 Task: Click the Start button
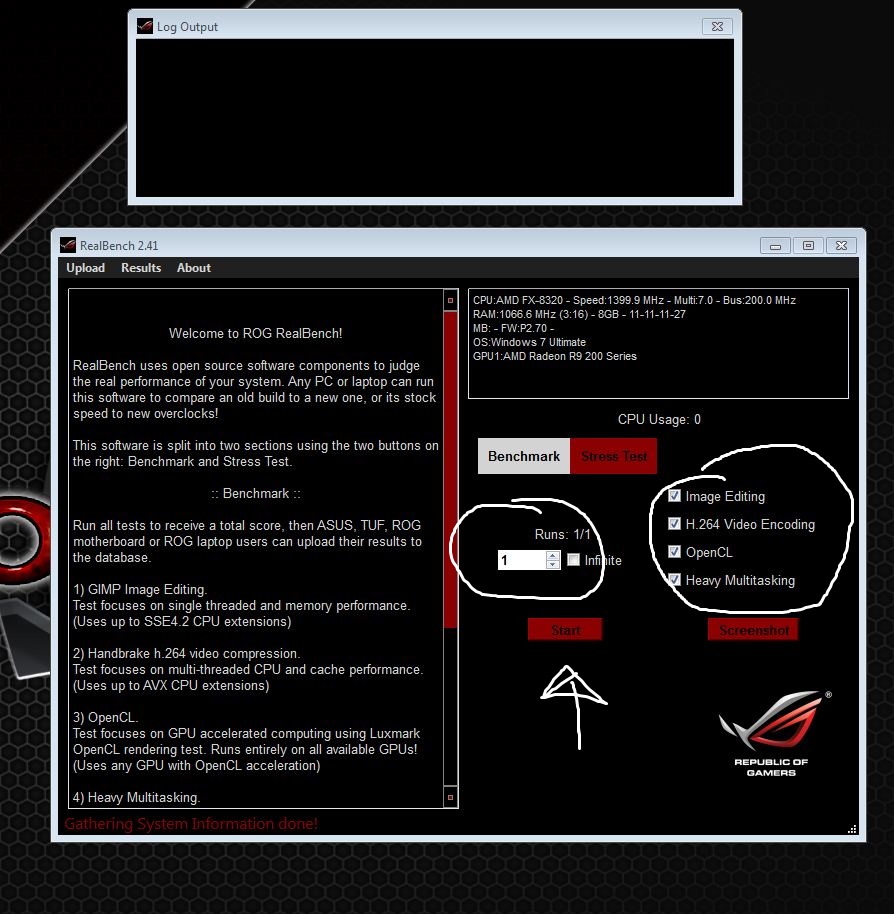(x=565, y=630)
